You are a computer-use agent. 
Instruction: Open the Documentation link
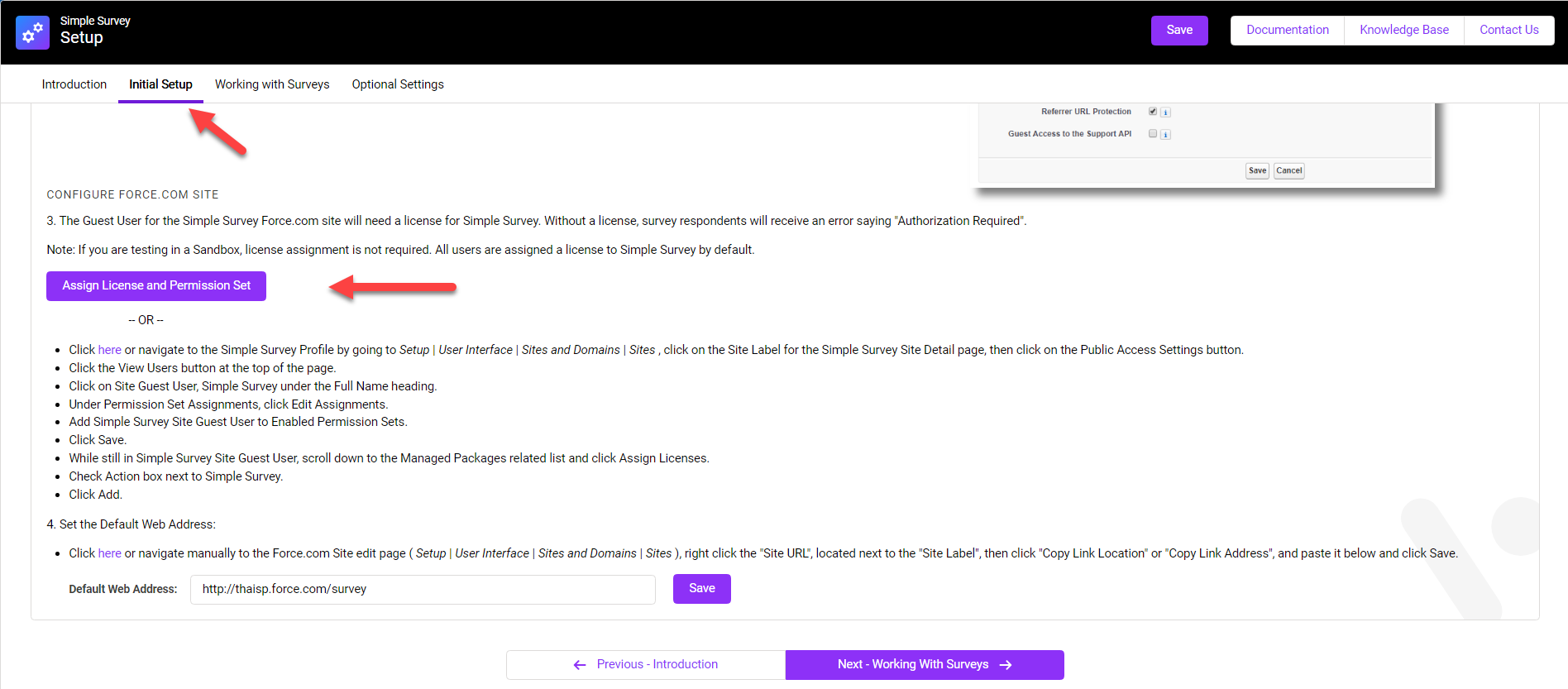[1288, 31]
